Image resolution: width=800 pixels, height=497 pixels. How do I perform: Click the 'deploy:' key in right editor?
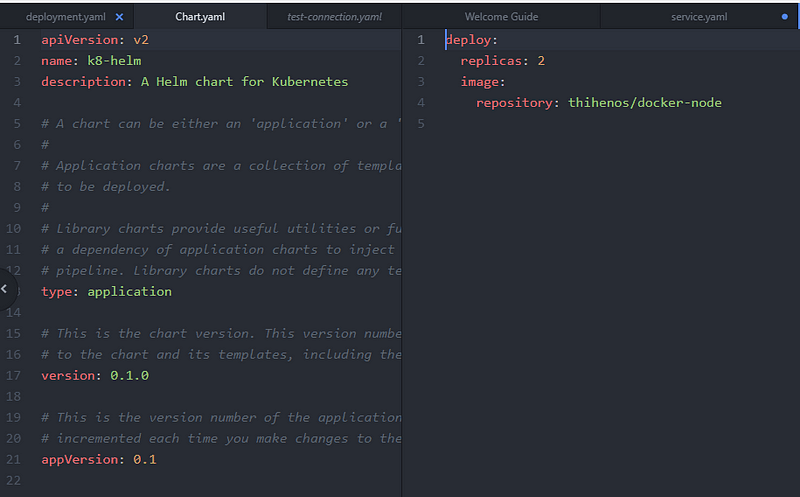tap(471, 40)
